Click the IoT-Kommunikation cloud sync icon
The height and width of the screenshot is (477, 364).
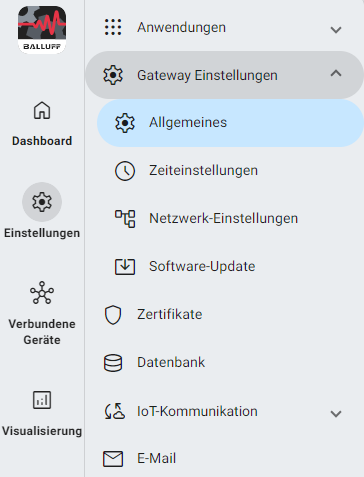[x=115, y=411]
